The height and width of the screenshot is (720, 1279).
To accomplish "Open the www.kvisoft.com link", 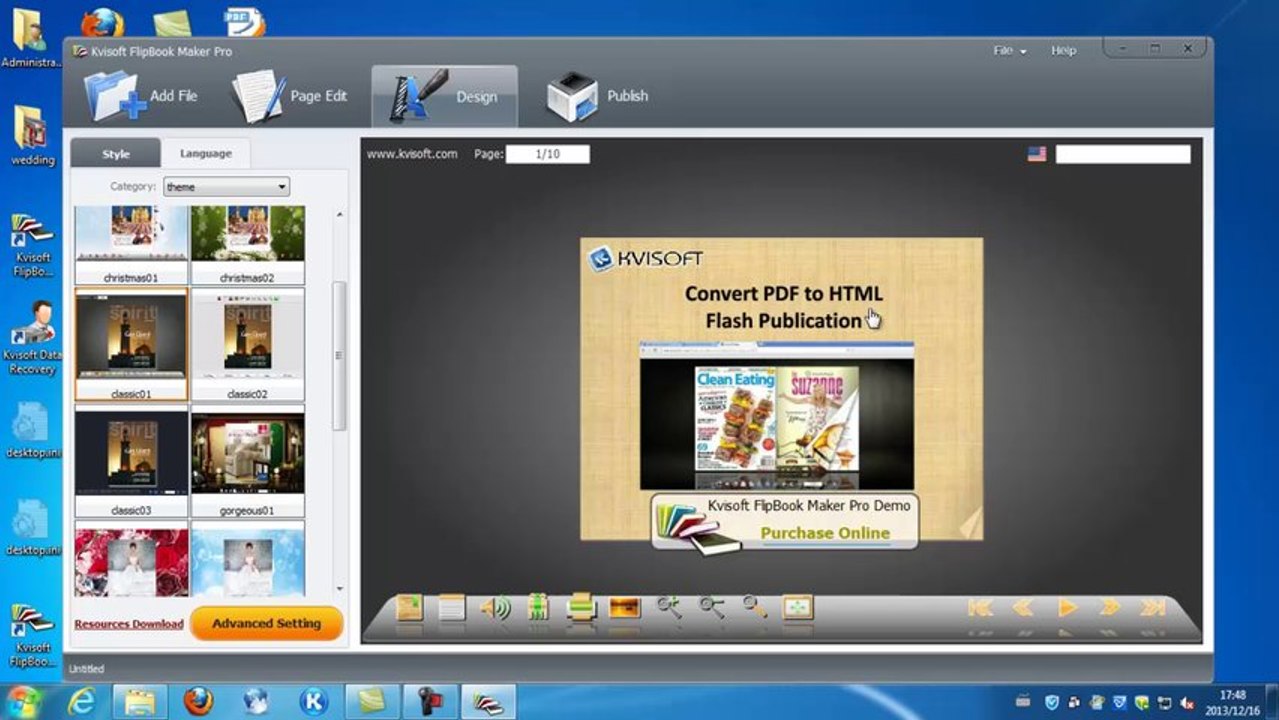I will (x=412, y=154).
